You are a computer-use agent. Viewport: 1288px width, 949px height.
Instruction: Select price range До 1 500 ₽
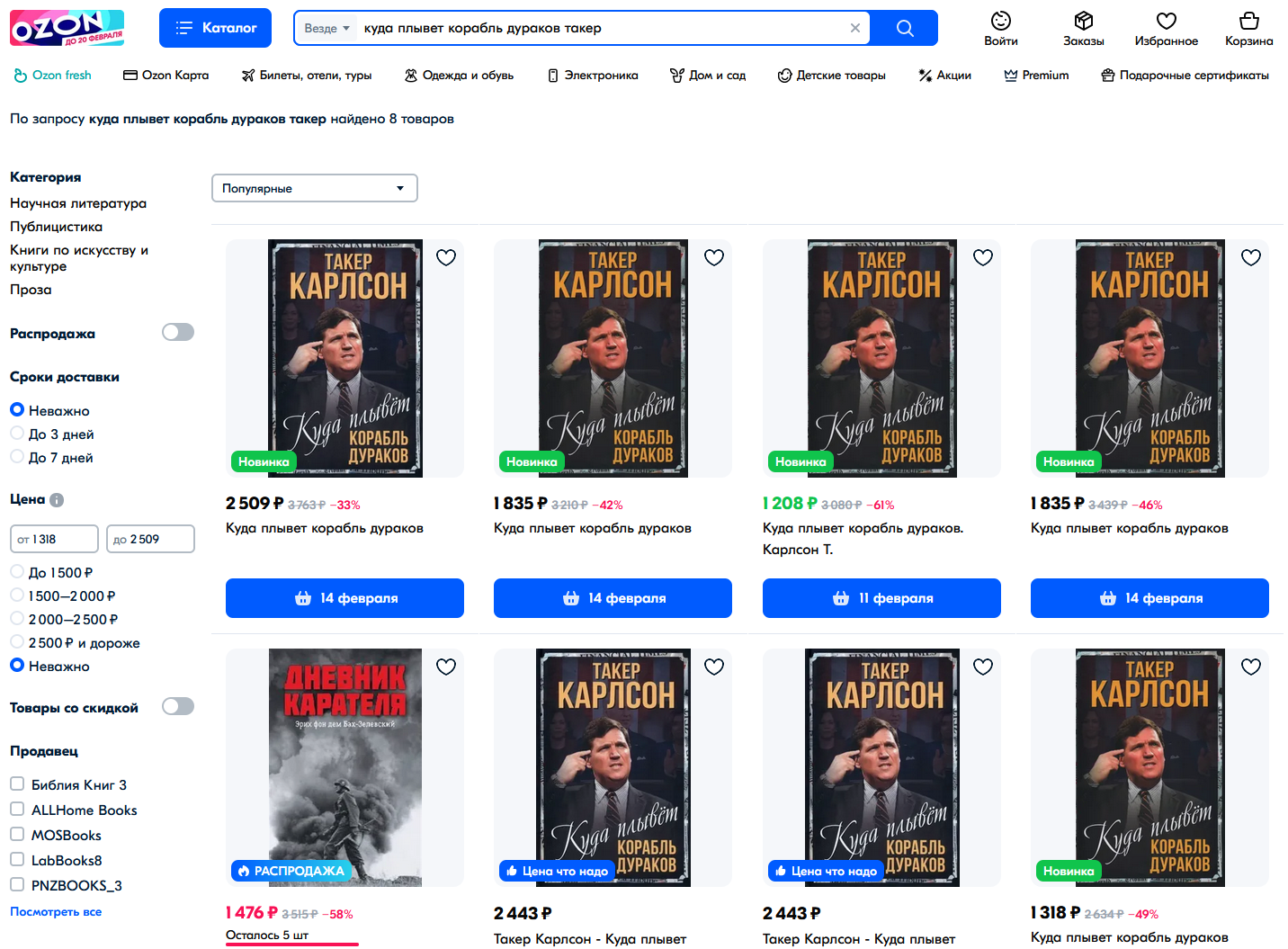point(52,572)
